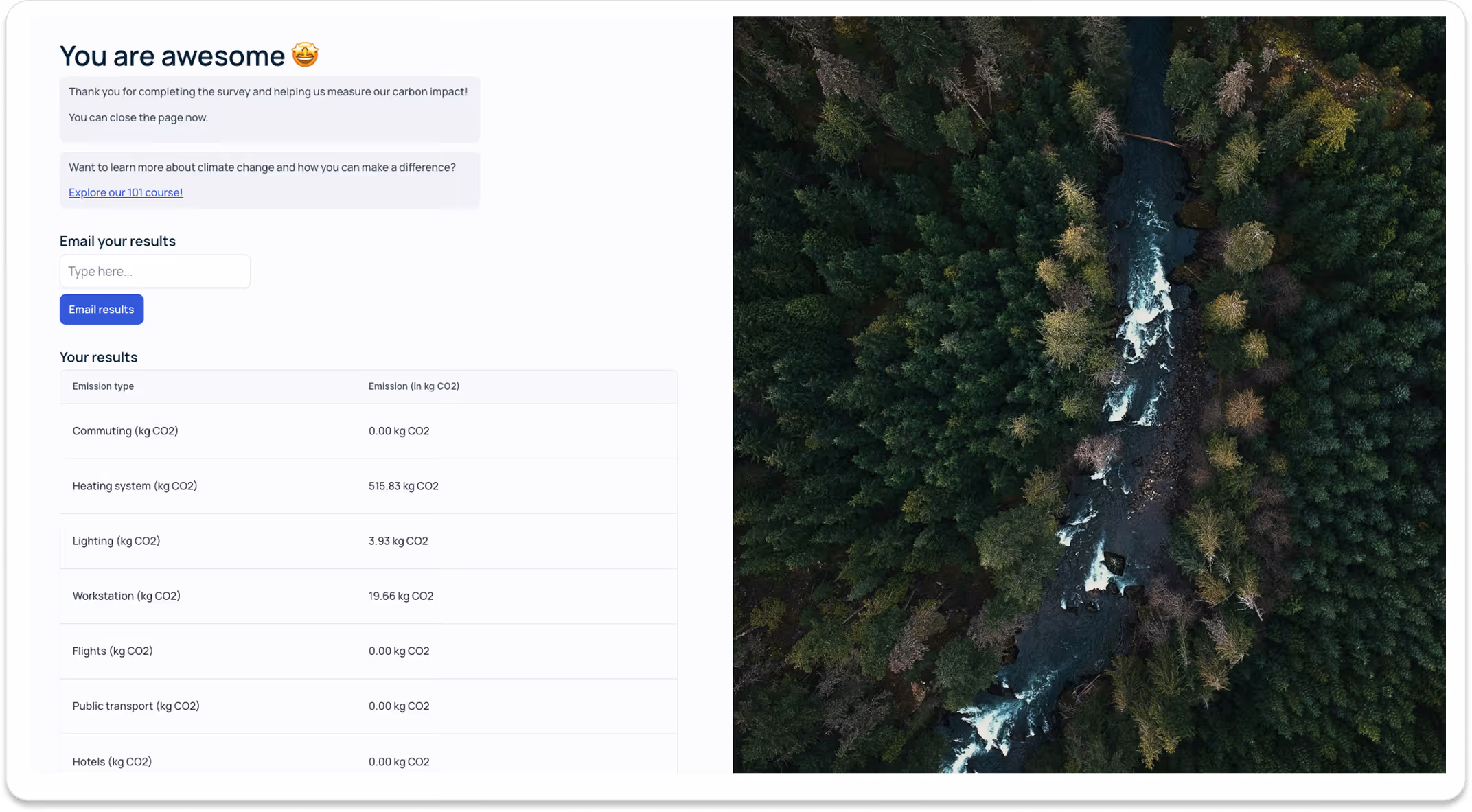Screen dimensions: 1472x812
Task: Focus the Type here email input
Action: pyautogui.click(x=155, y=271)
